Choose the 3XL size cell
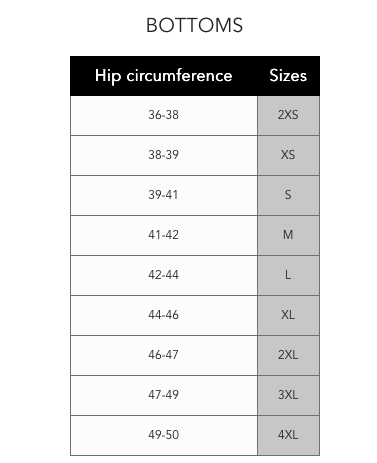 click(x=288, y=396)
